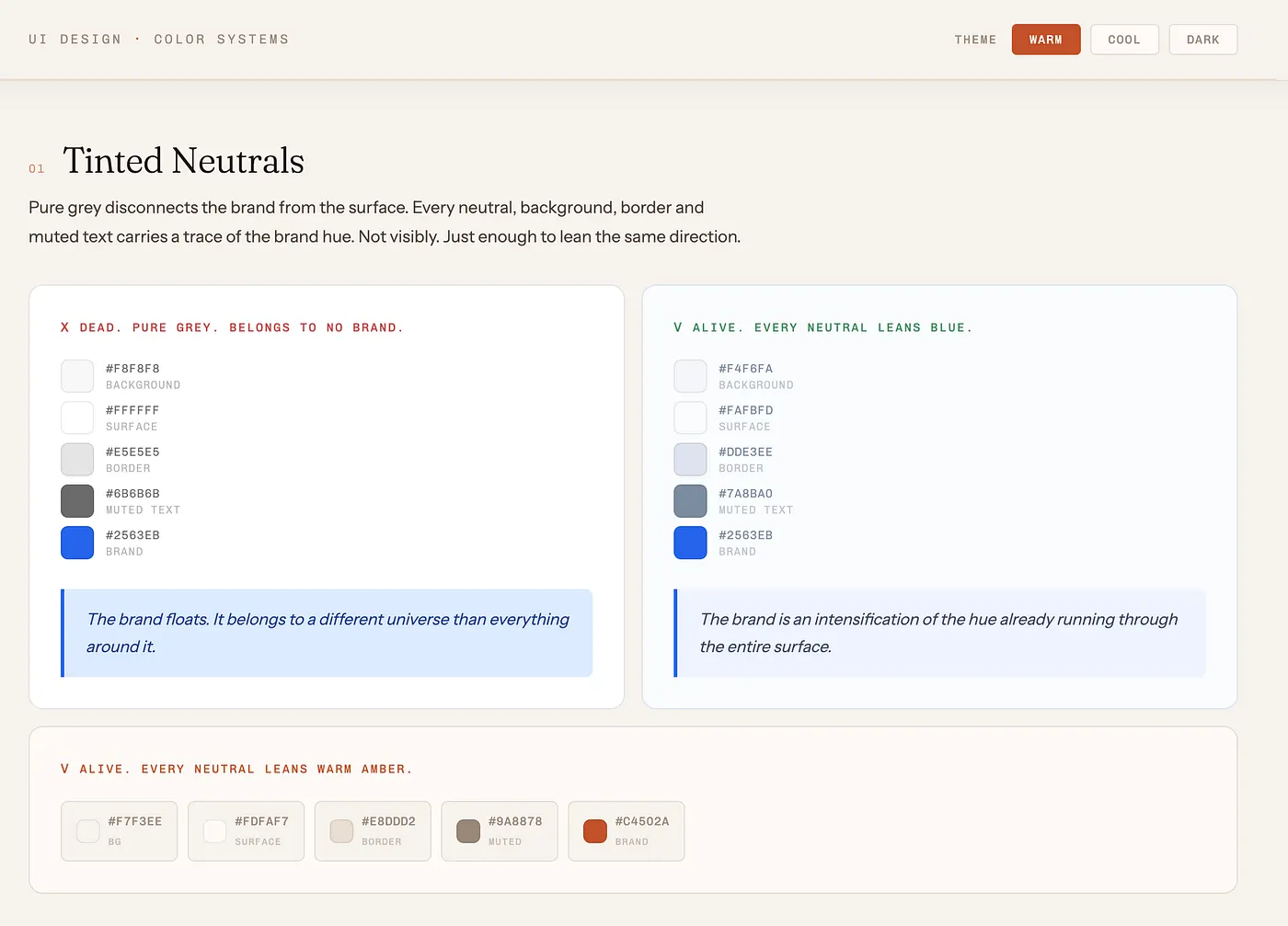Click the #E8DDD2 border chip
1288x926 pixels.
372,831
